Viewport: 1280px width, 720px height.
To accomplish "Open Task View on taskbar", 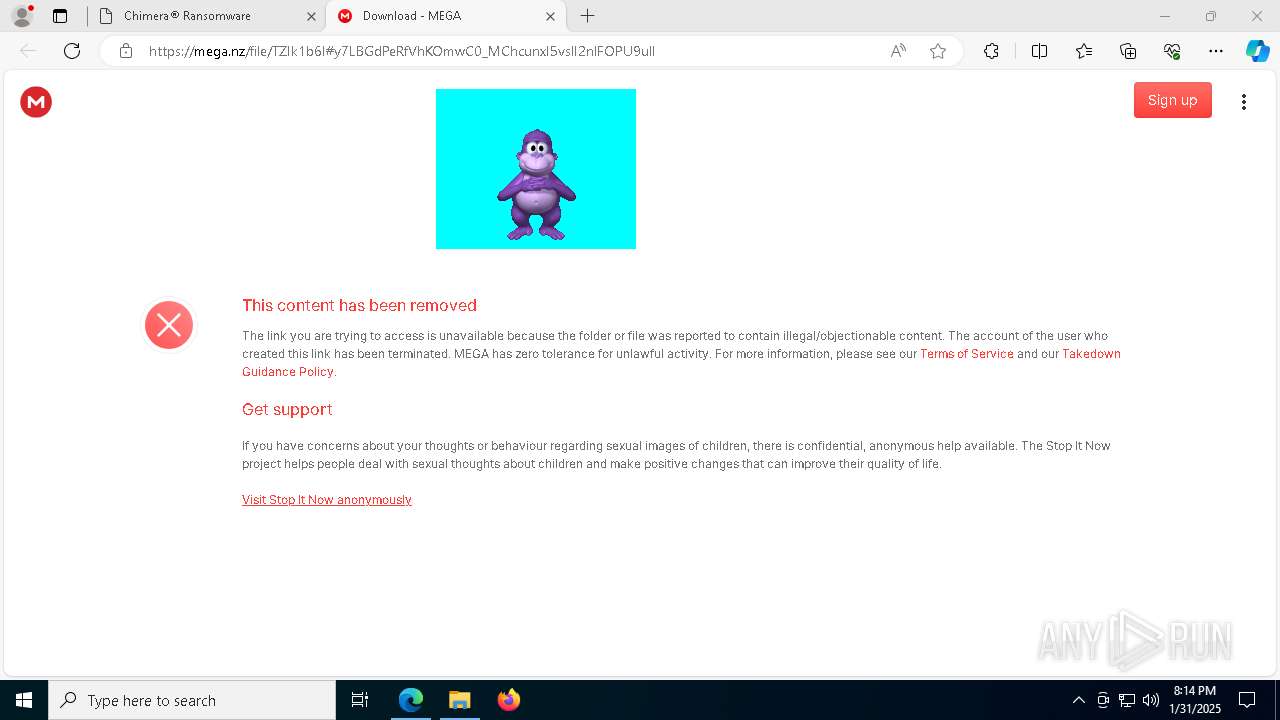I will coord(360,700).
